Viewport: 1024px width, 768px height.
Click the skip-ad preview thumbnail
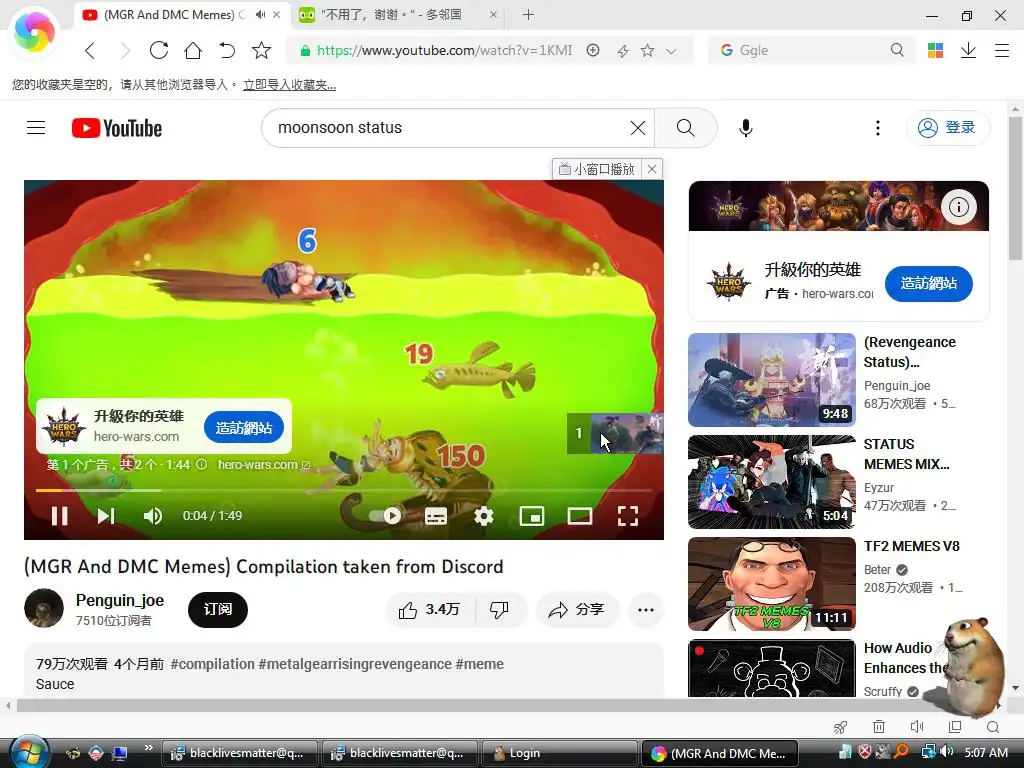click(x=615, y=434)
